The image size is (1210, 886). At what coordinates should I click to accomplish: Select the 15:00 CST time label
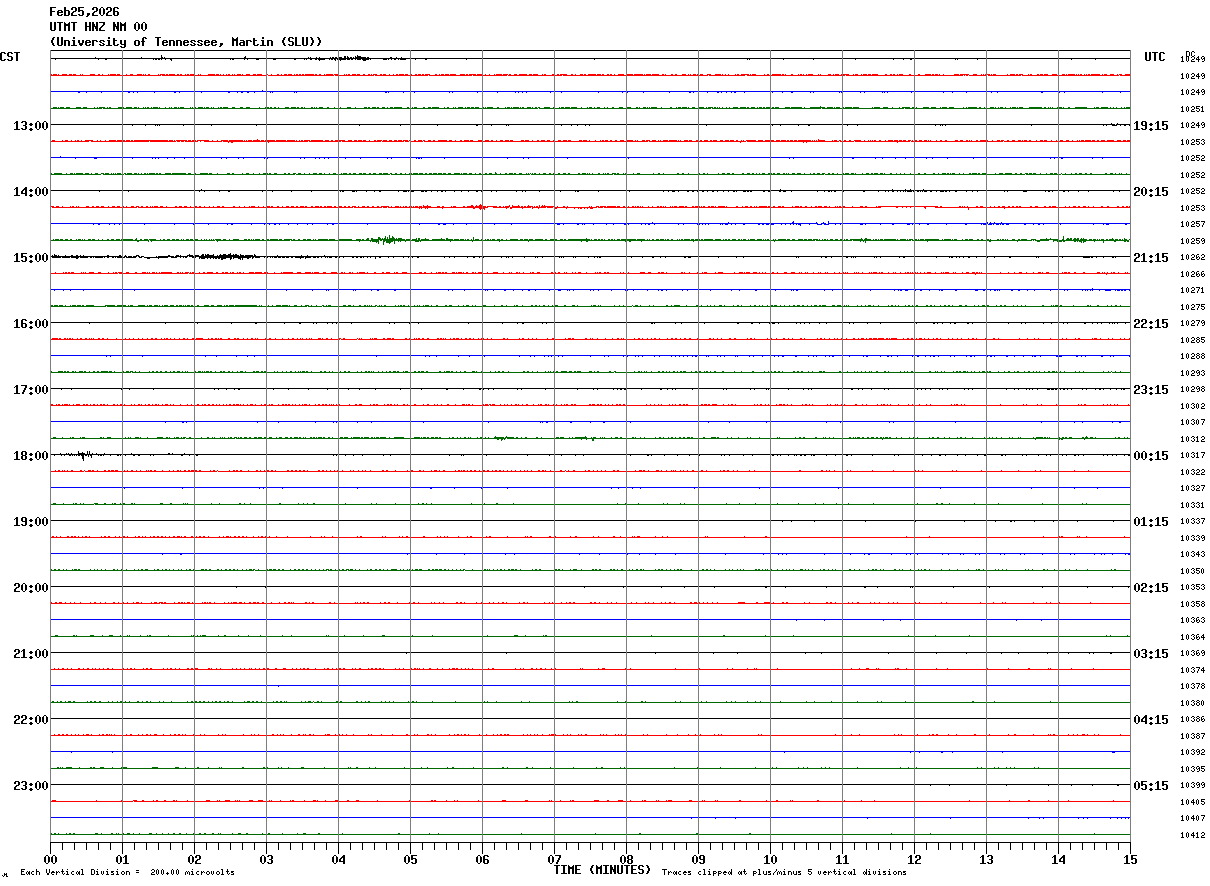click(30, 258)
